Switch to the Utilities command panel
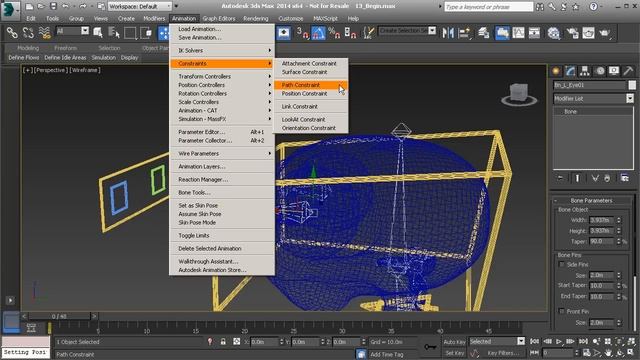 629,71
